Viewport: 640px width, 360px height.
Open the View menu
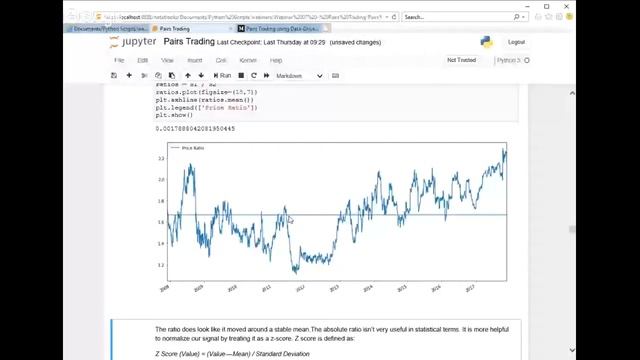(167, 60)
